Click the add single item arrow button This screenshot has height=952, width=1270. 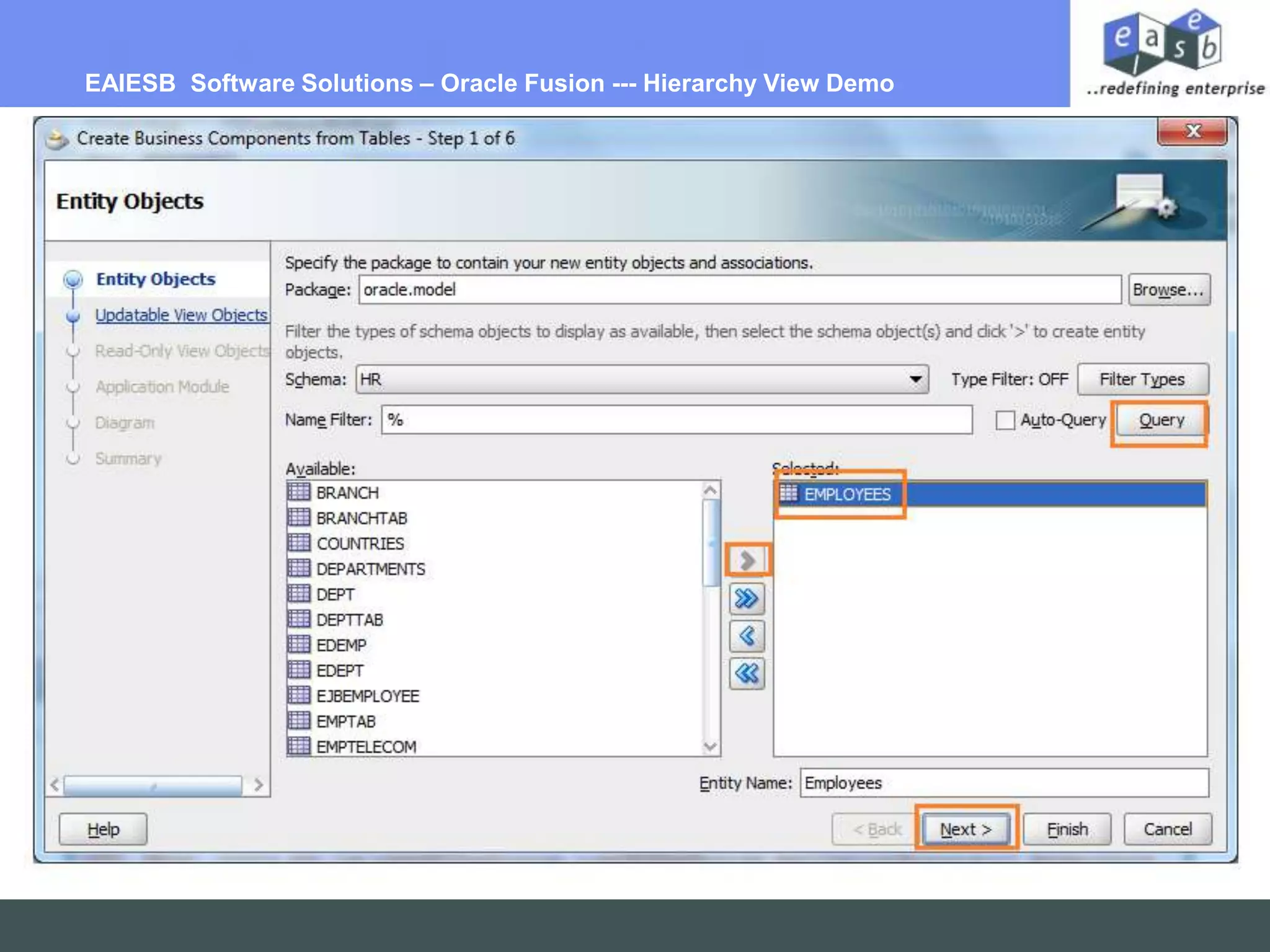[747, 560]
